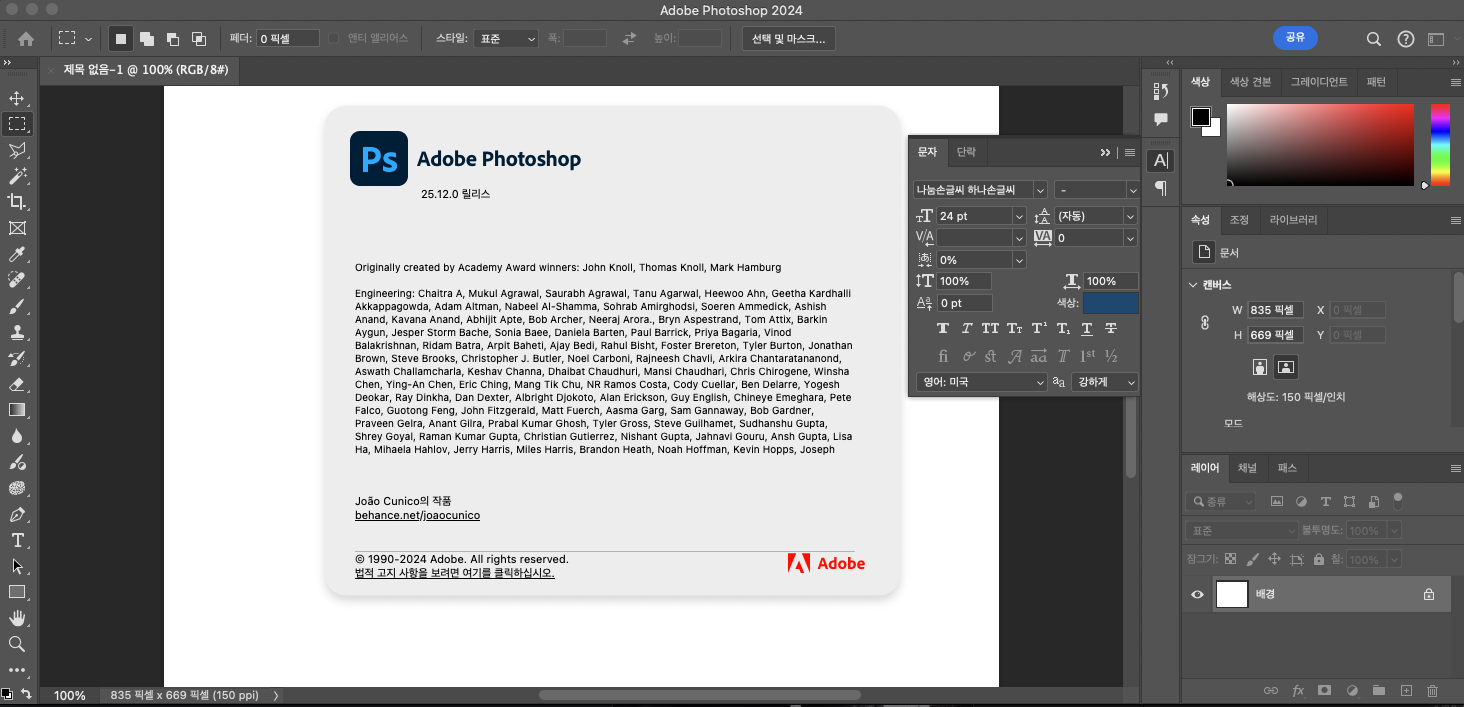
Task: Enable all caps text formatting
Action: click(990, 328)
